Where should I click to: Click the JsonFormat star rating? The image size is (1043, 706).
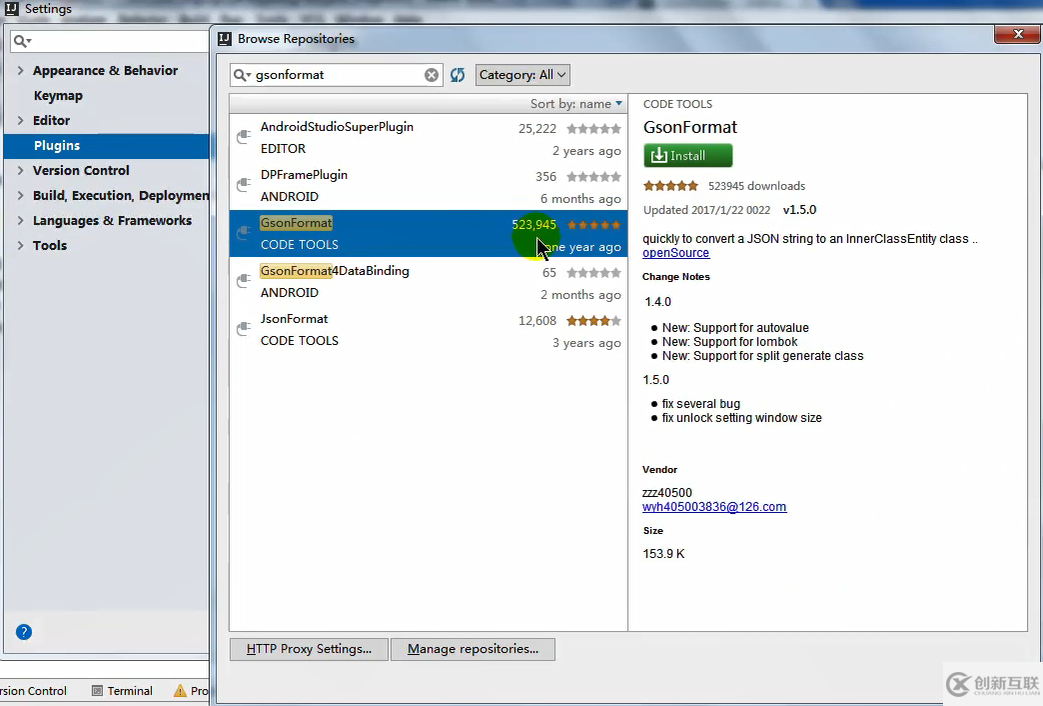[594, 321]
